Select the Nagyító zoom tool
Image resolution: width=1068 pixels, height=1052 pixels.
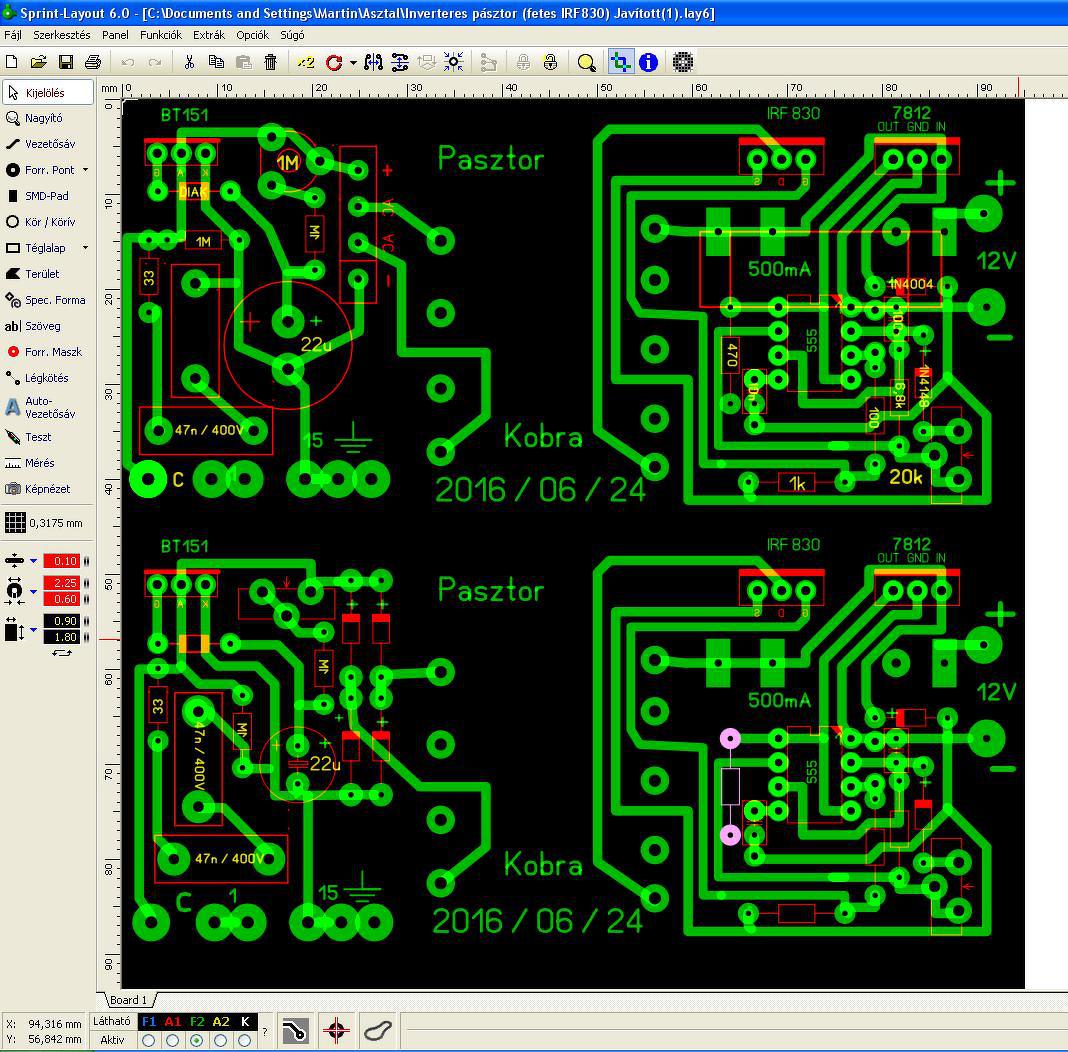[46, 118]
